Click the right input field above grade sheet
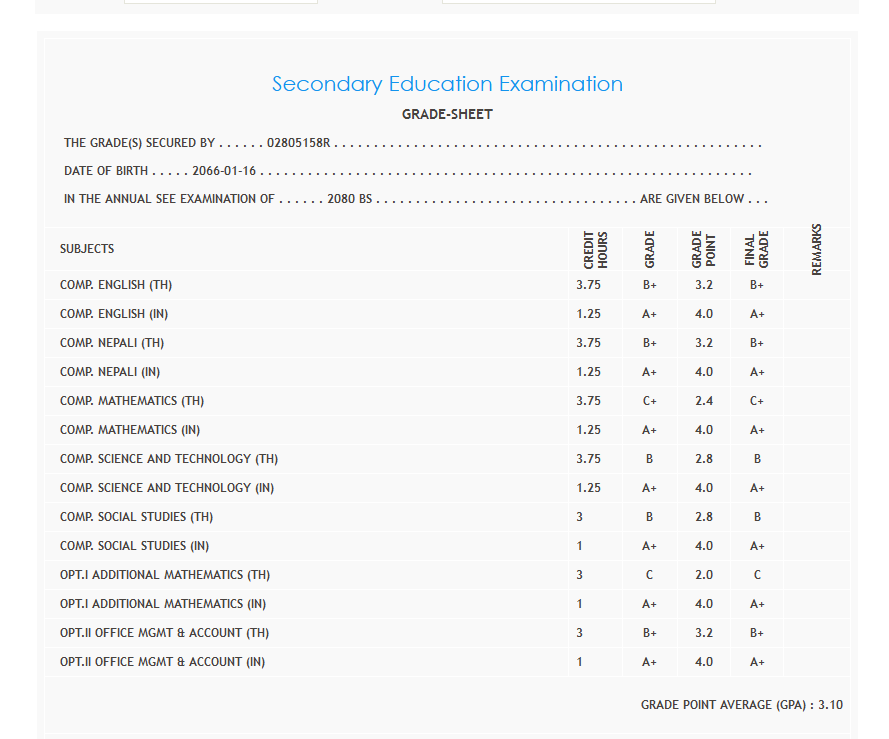 click(x=578, y=2)
